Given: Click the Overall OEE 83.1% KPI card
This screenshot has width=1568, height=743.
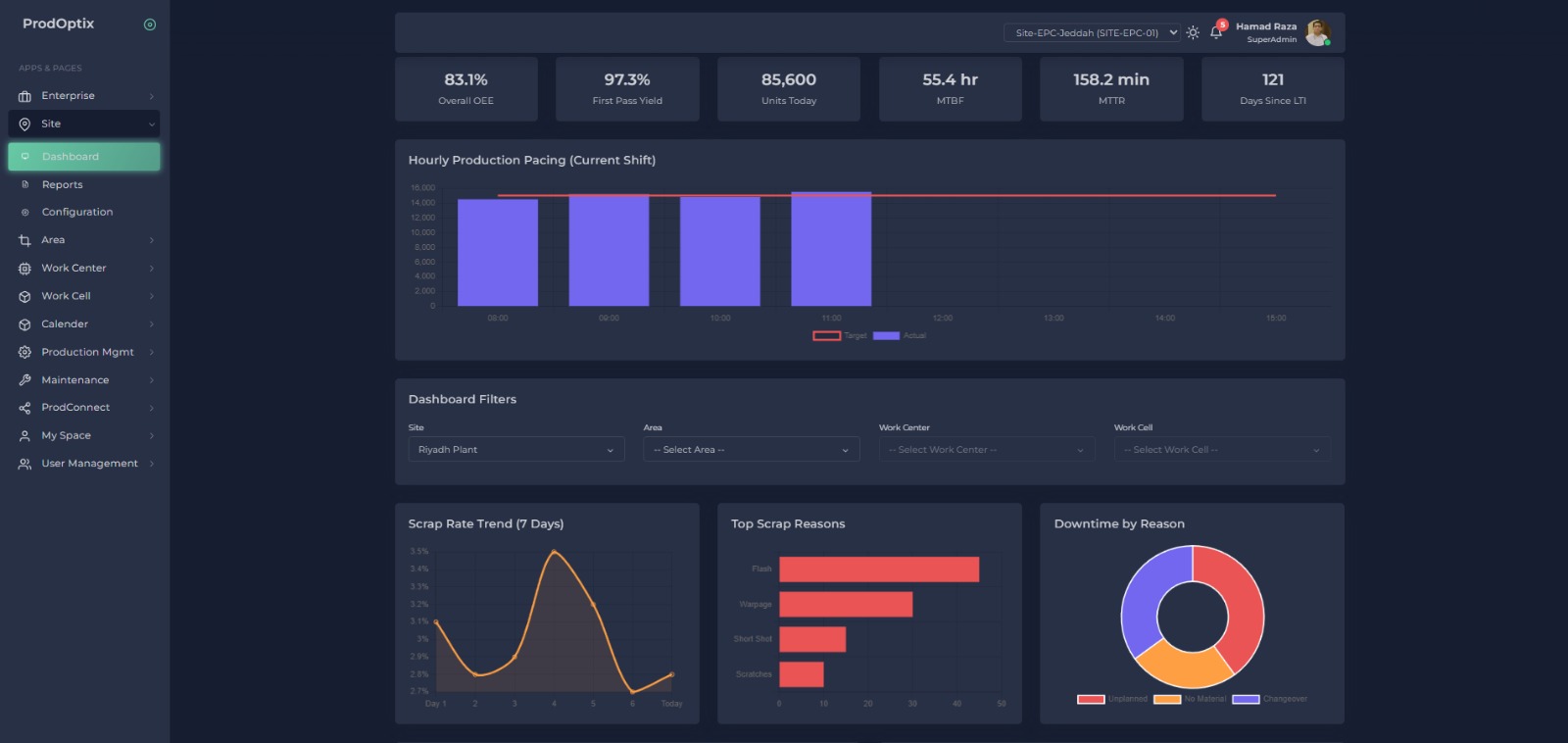Looking at the screenshot, I should 466,89.
